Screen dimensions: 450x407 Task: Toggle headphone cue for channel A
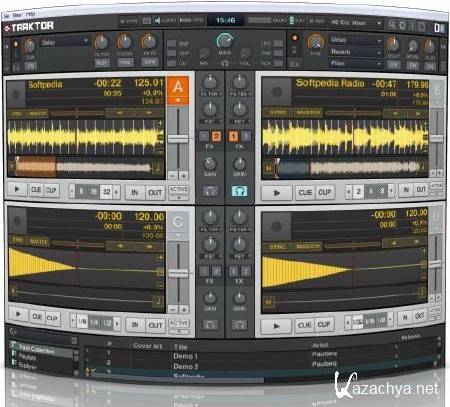[210, 191]
